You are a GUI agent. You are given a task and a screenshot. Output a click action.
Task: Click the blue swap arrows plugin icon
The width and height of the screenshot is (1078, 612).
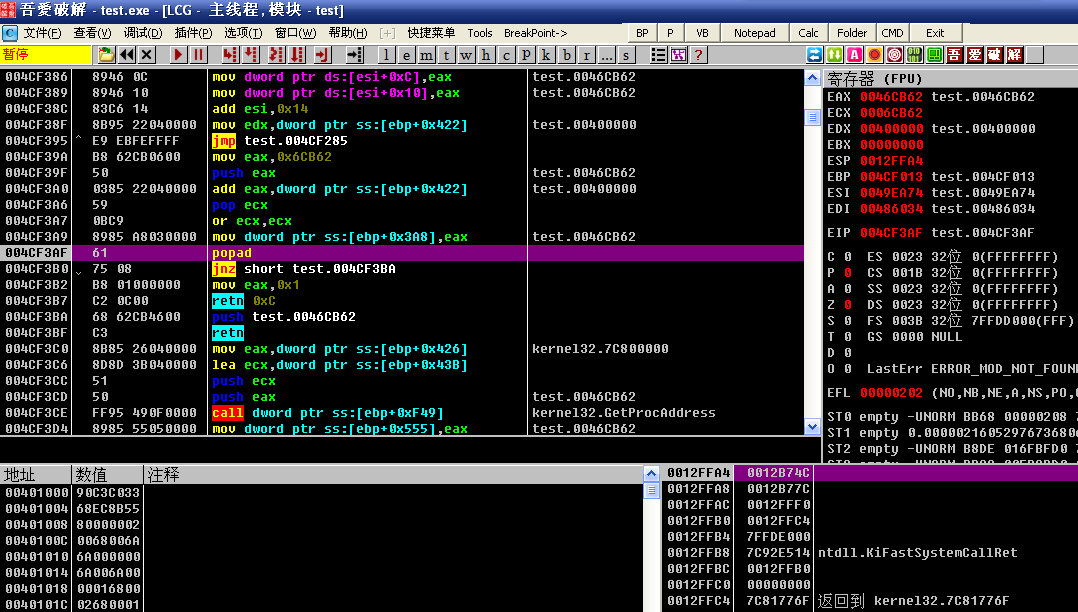pos(814,55)
